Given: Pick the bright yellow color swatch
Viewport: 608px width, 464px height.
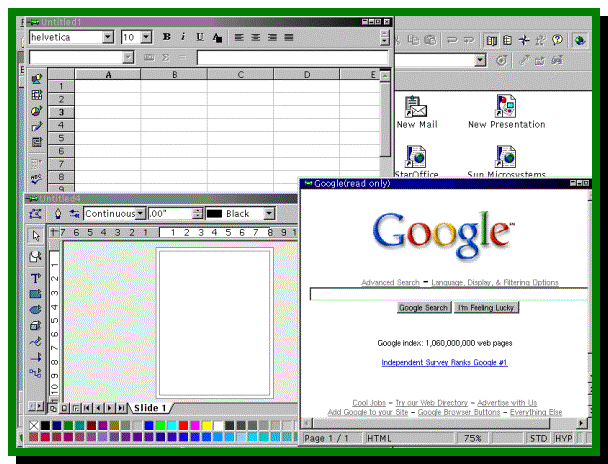Looking at the screenshot, I should 207,426.
